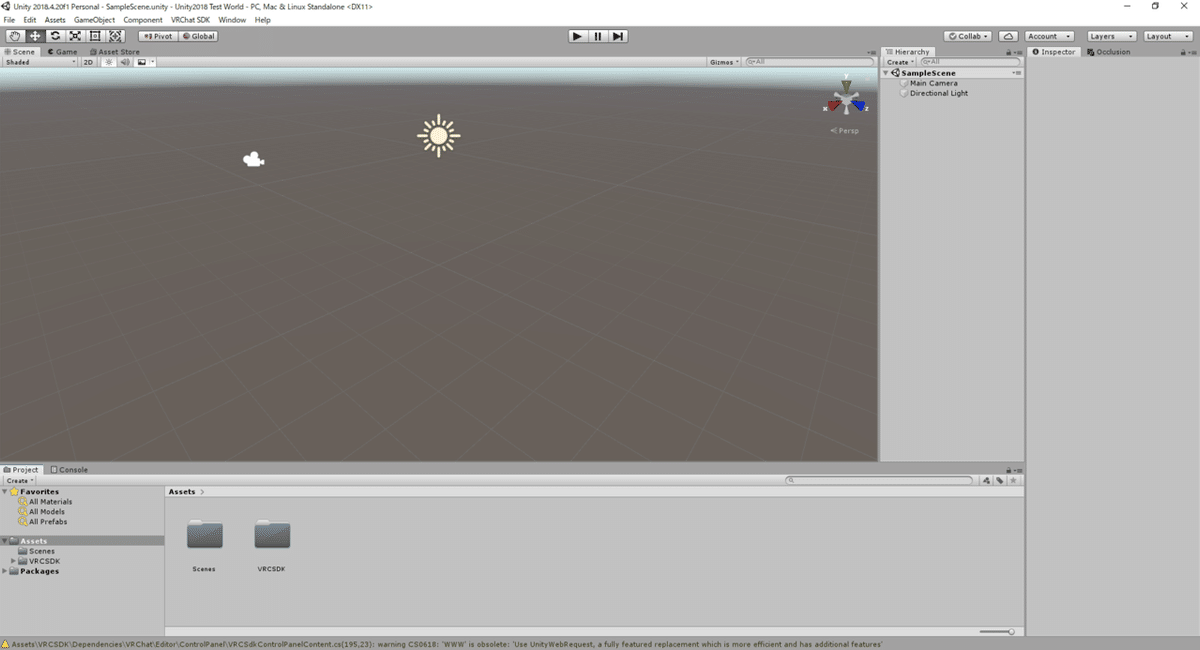Screen dimensions: 1200x650
Task: Toggle Persp projection label
Action: tap(845, 131)
